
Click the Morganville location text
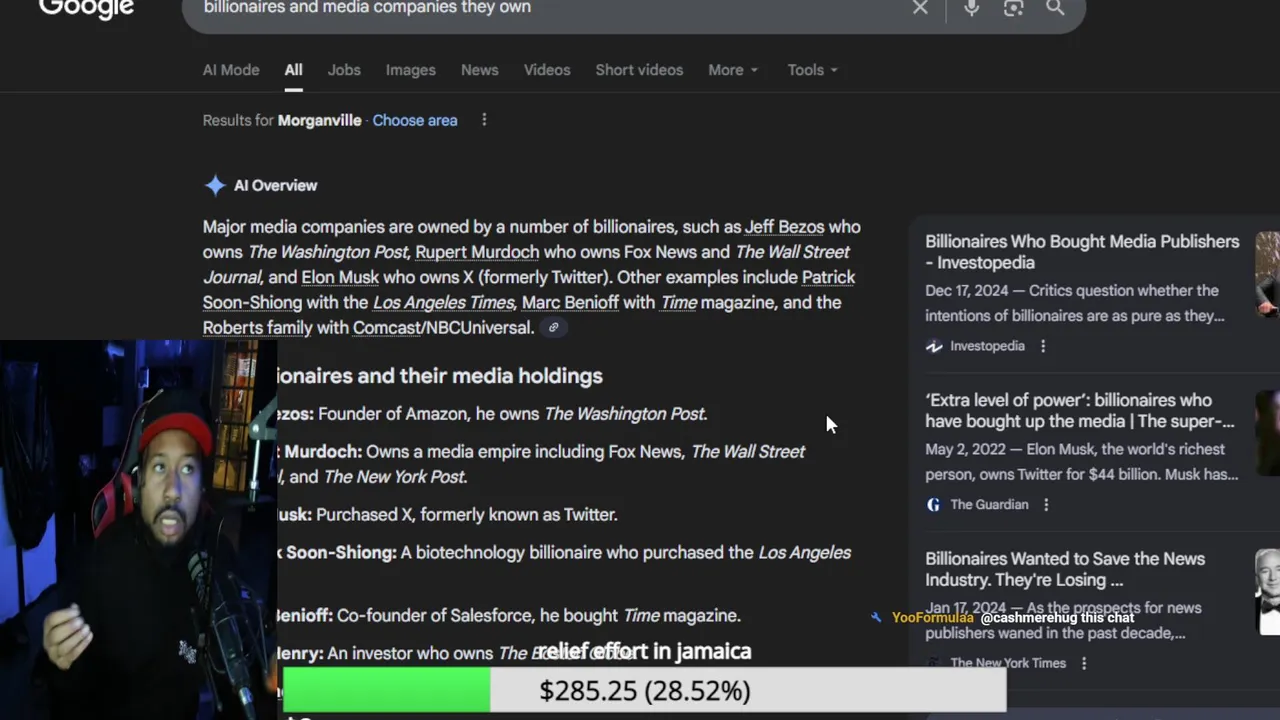[x=319, y=120]
